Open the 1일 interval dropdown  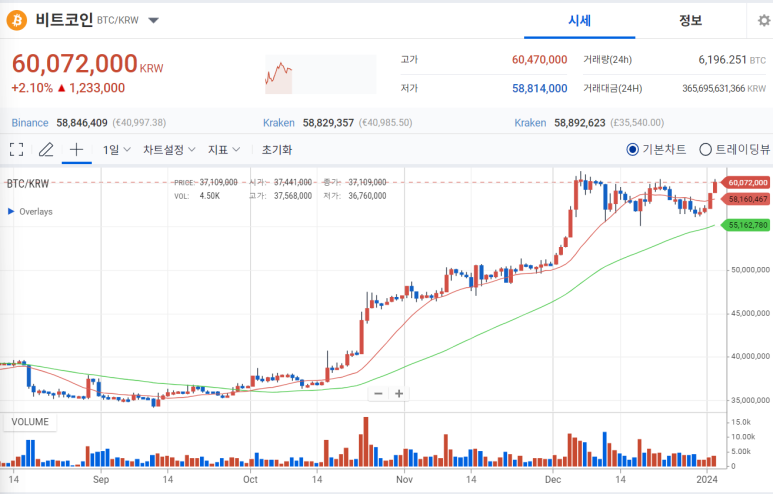pos(116,150)
